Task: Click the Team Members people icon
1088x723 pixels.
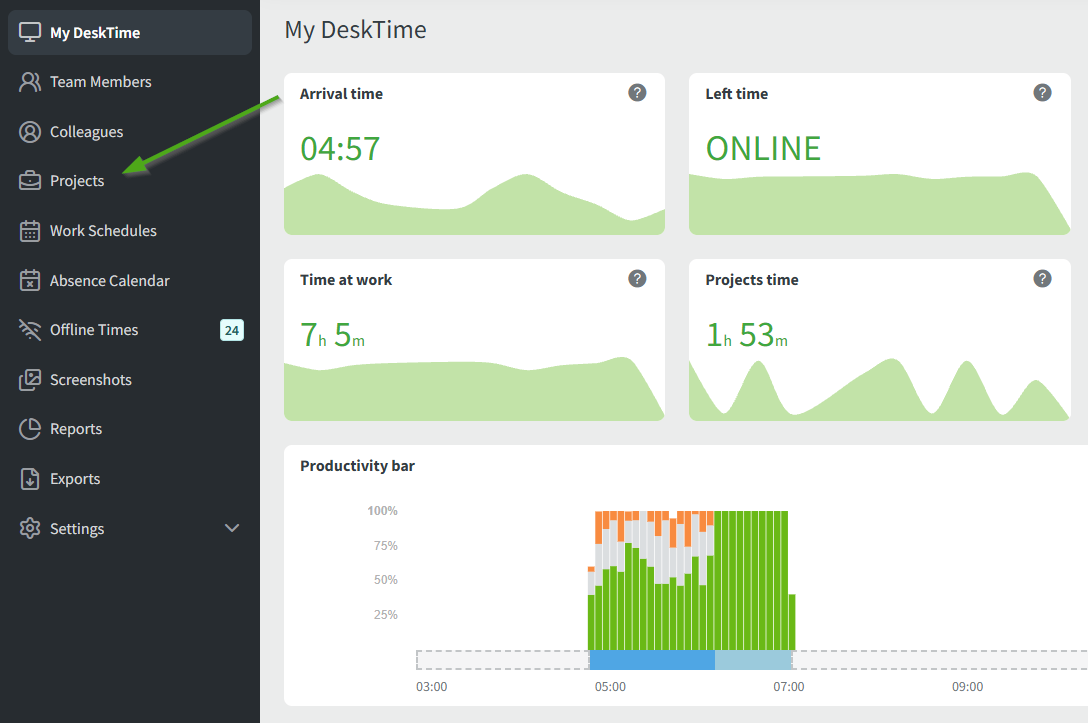Action: click(x=31, y=82)
